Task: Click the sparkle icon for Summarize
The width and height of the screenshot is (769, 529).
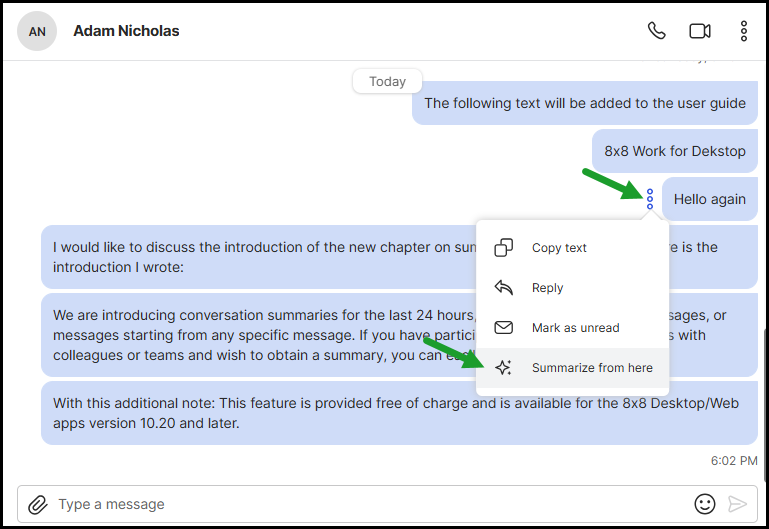Action: pyautogui.click(x=503, y=368)
